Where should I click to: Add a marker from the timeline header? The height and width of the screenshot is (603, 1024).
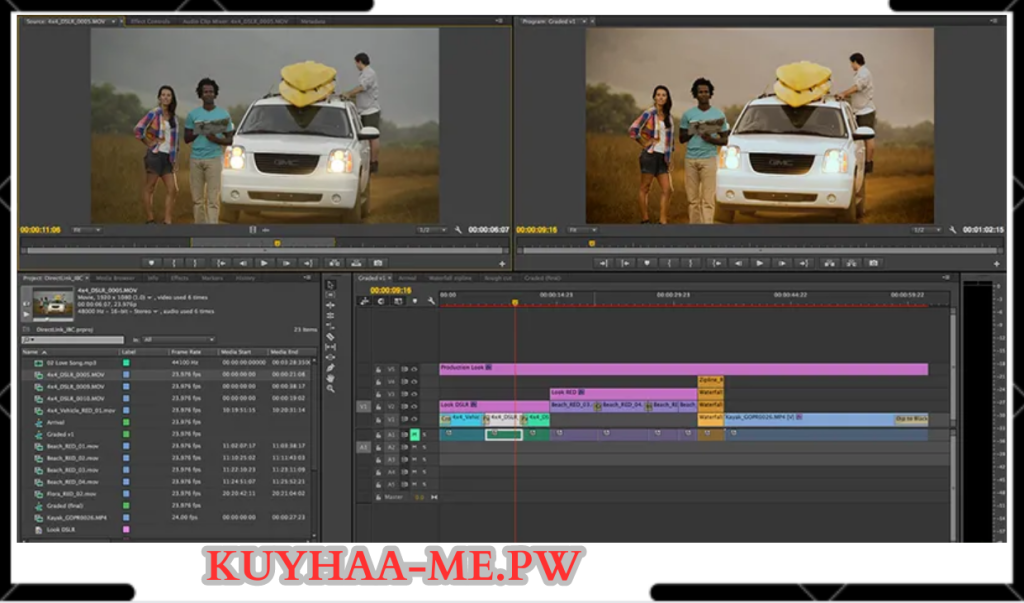(x=415, y=301)
